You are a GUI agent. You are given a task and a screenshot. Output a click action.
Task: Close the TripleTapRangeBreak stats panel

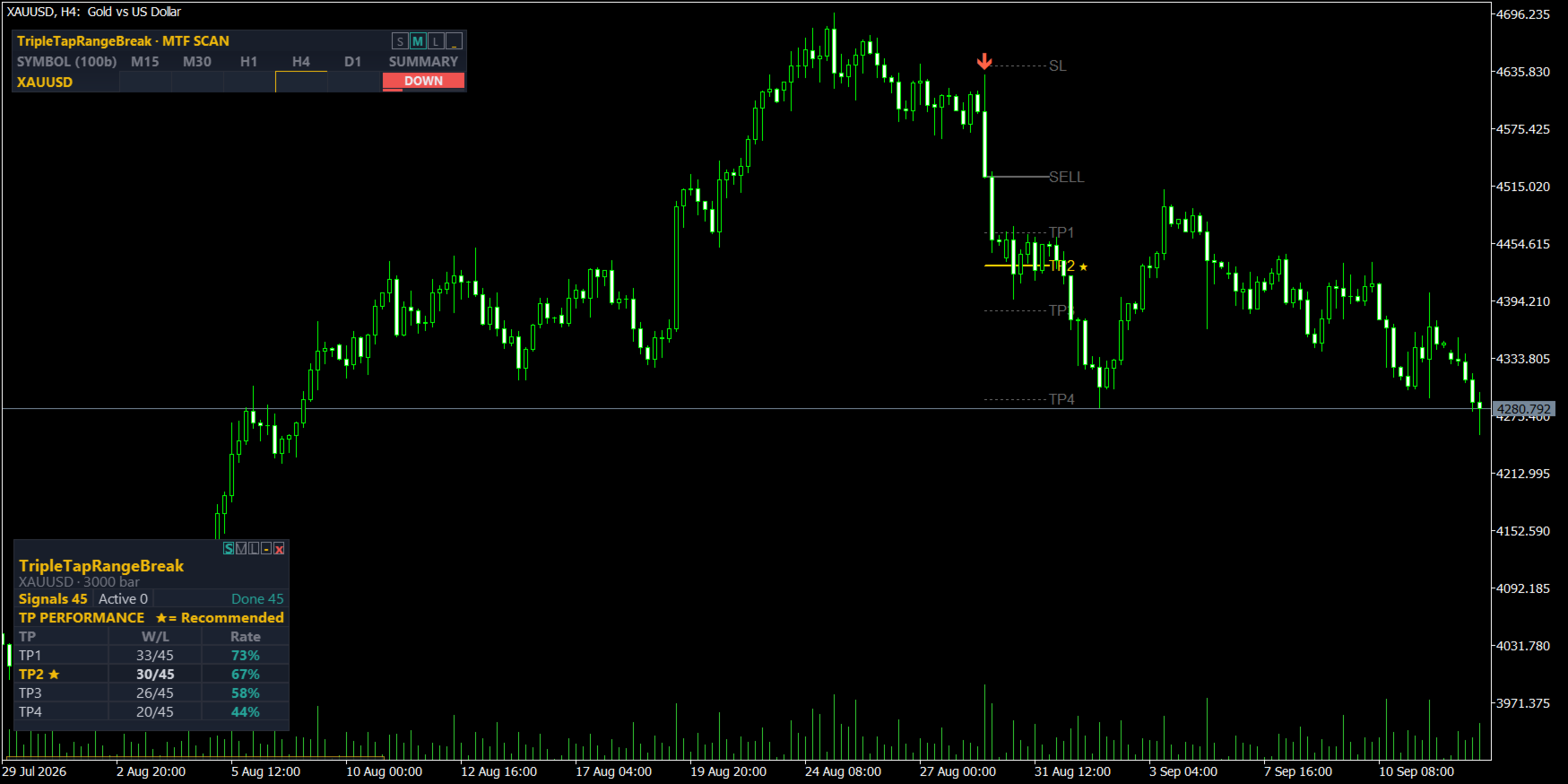point(279,548)
